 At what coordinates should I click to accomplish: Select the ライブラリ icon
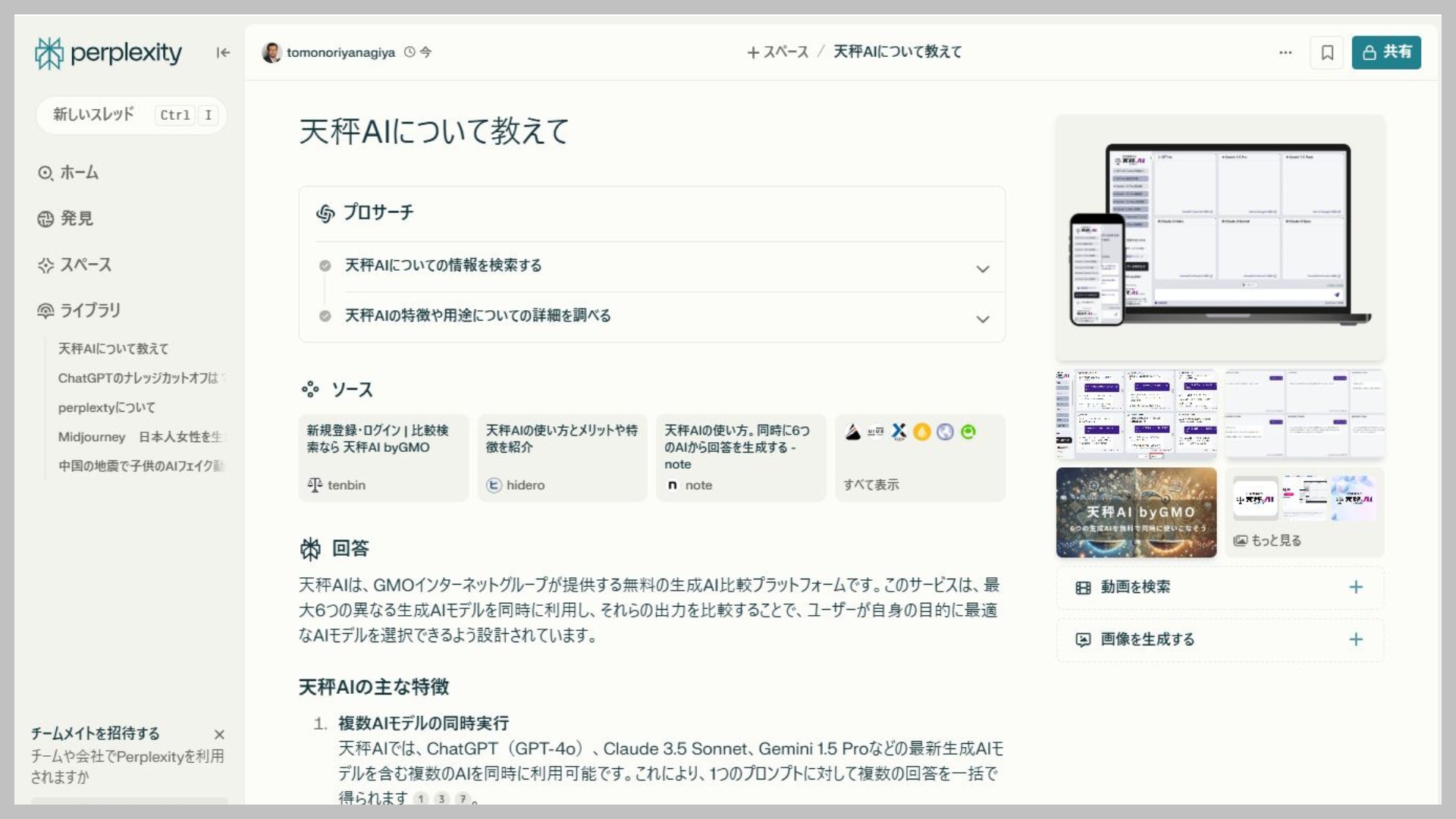coord(44,310)
